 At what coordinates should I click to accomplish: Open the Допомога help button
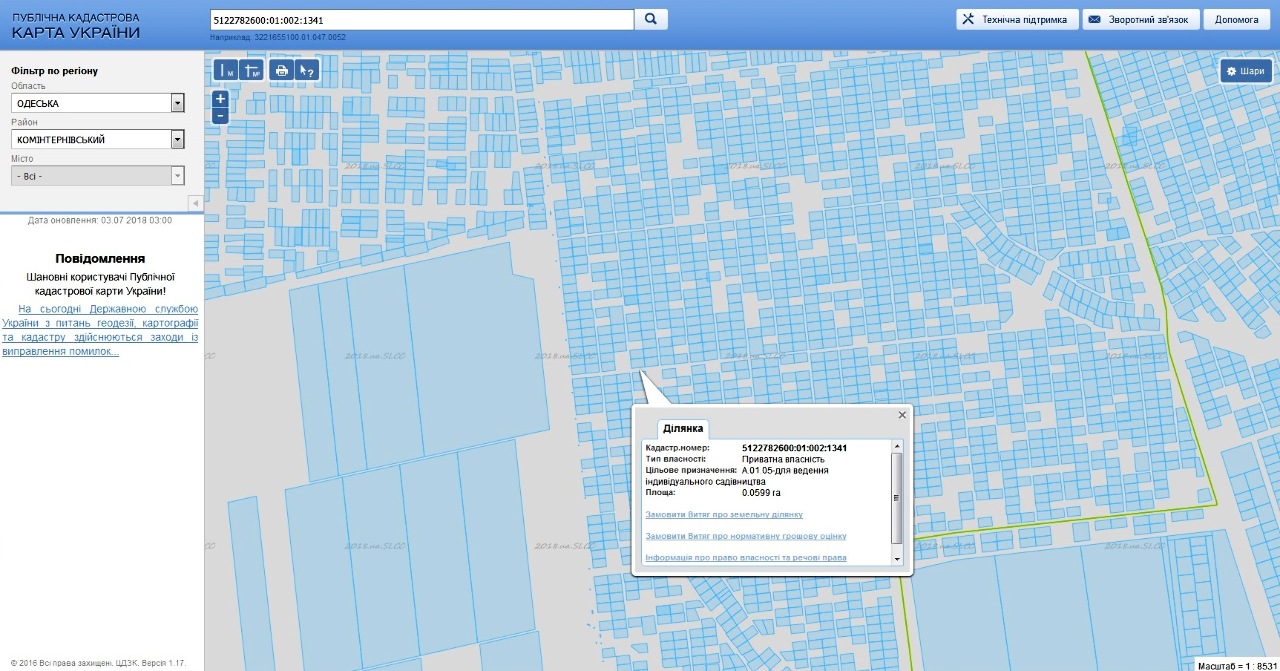click(x=1236, y=19)
